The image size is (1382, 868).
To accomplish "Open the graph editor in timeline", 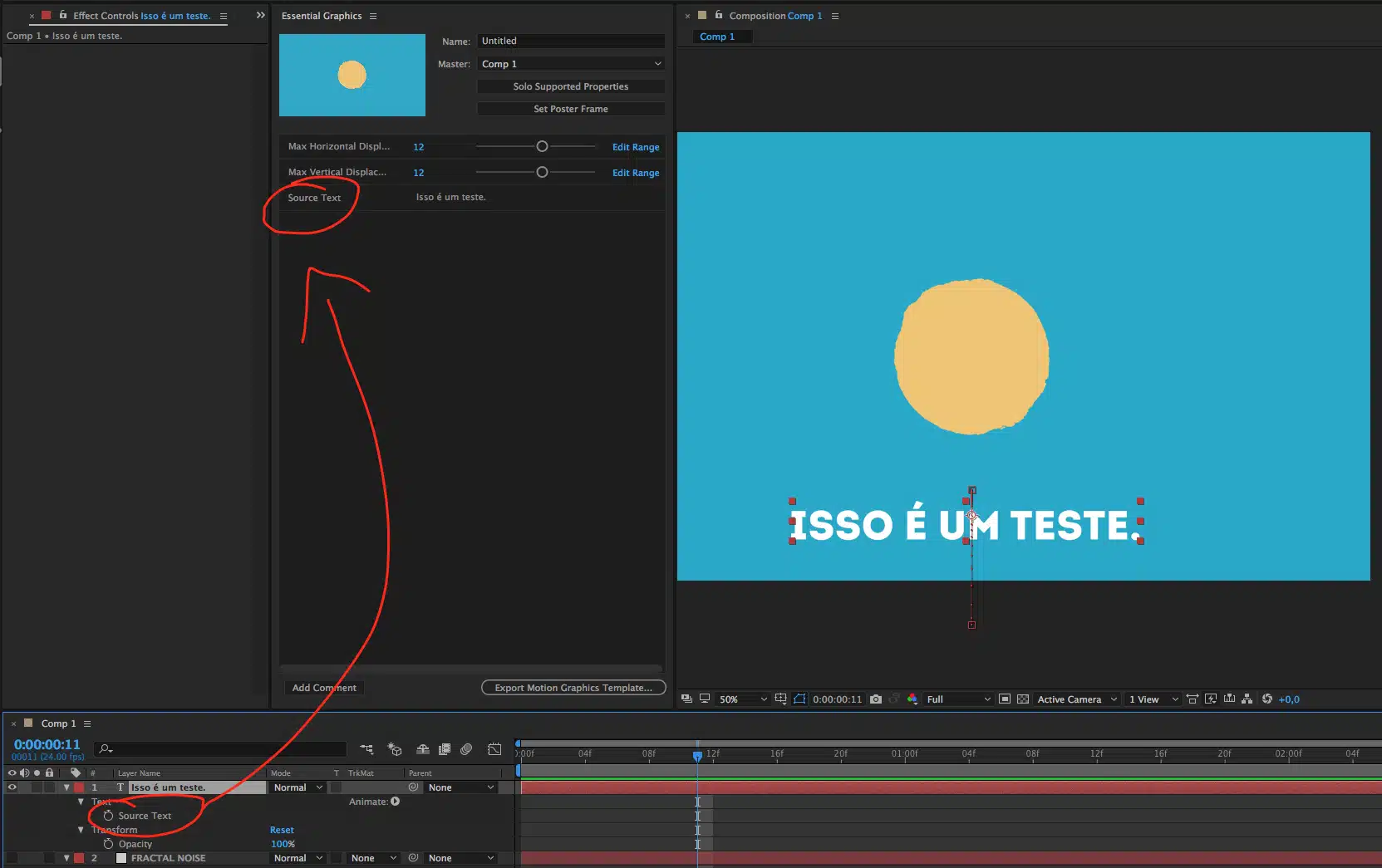I will [x=494, y=749].
